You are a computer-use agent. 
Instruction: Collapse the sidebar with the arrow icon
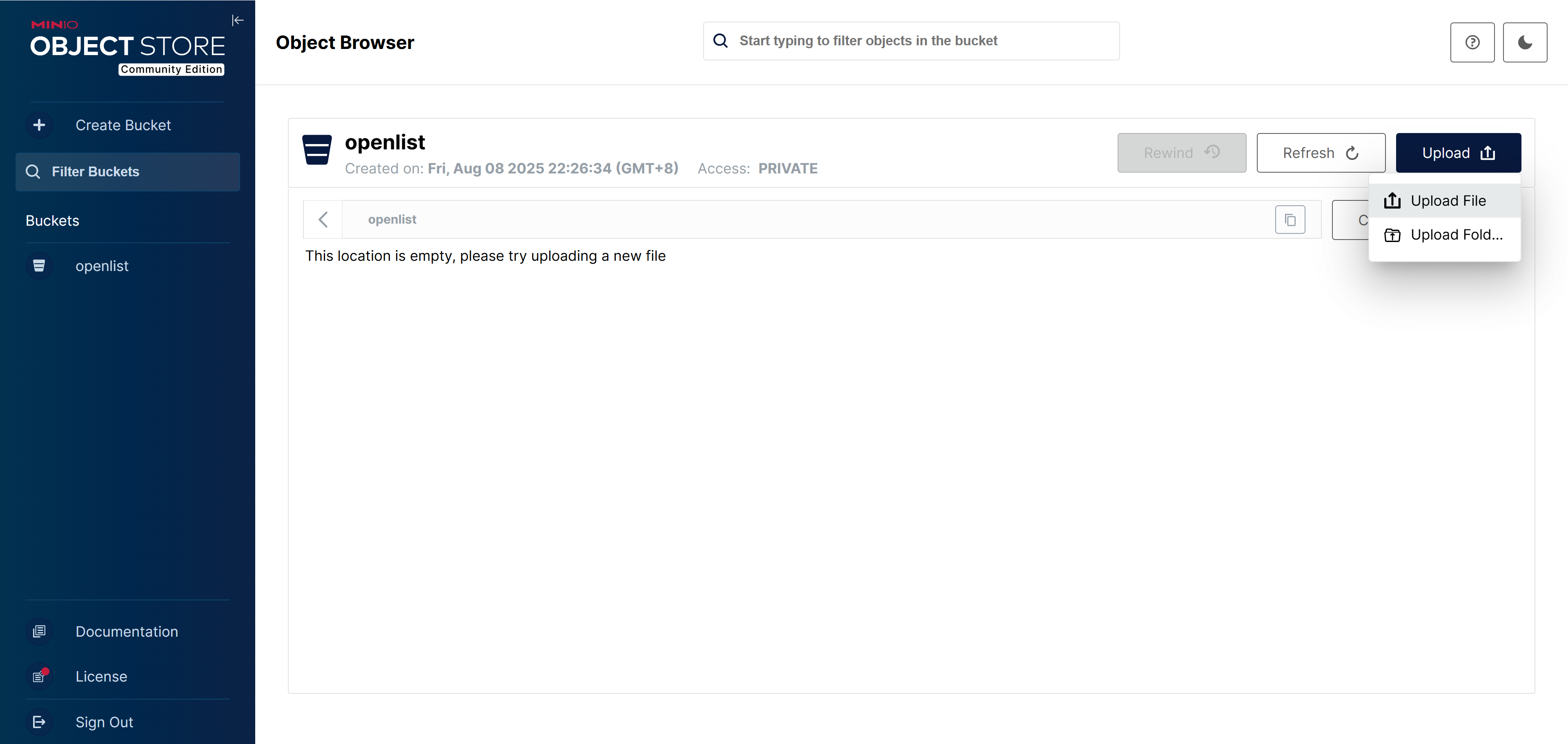pyautogui.click(x=237, y=21)
